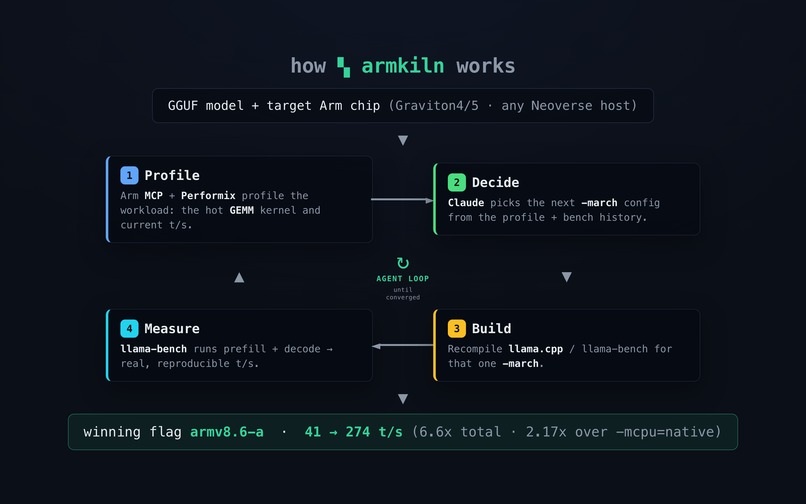Select the "Decide" step heading
806x504 pixels.
point(496,183)
